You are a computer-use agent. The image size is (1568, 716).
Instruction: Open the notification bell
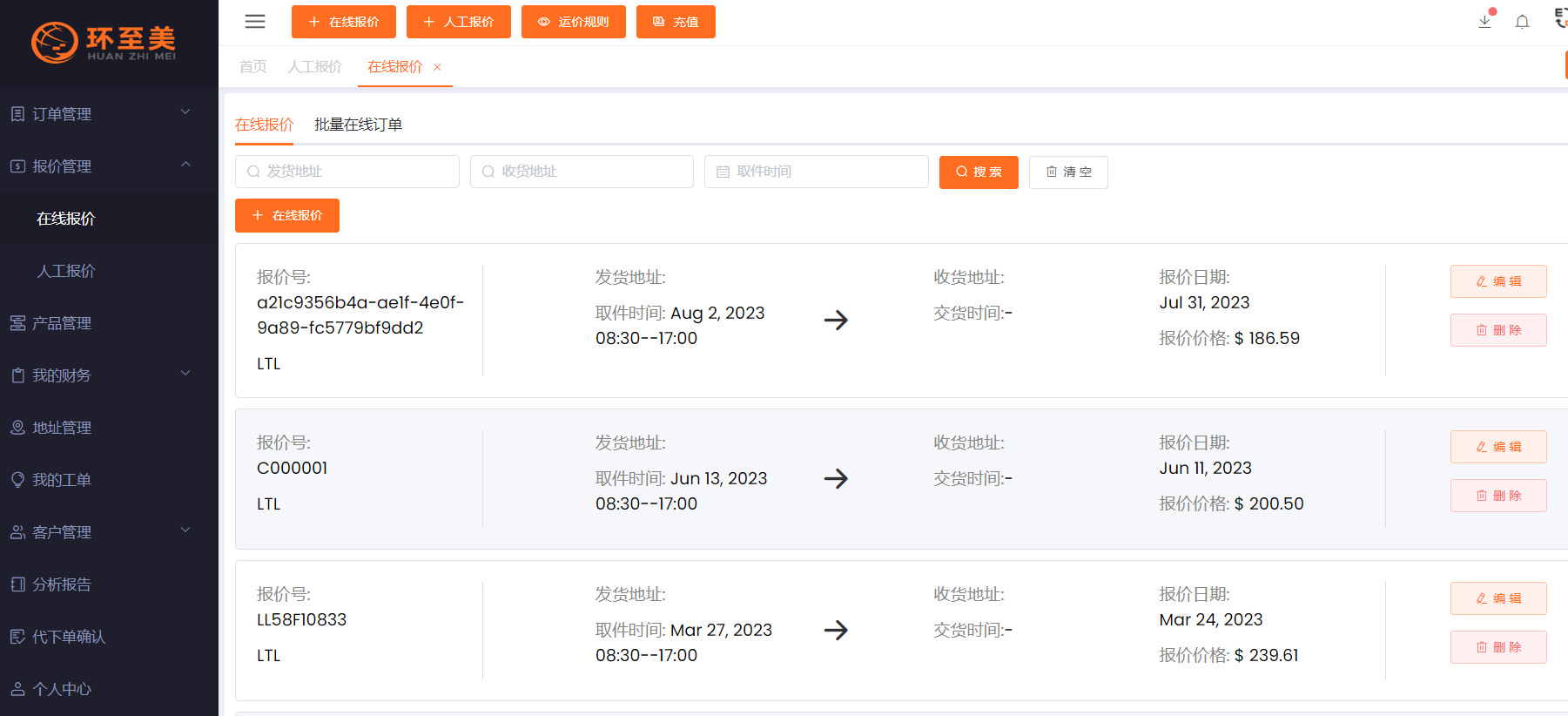click(x=1522, y=22)
